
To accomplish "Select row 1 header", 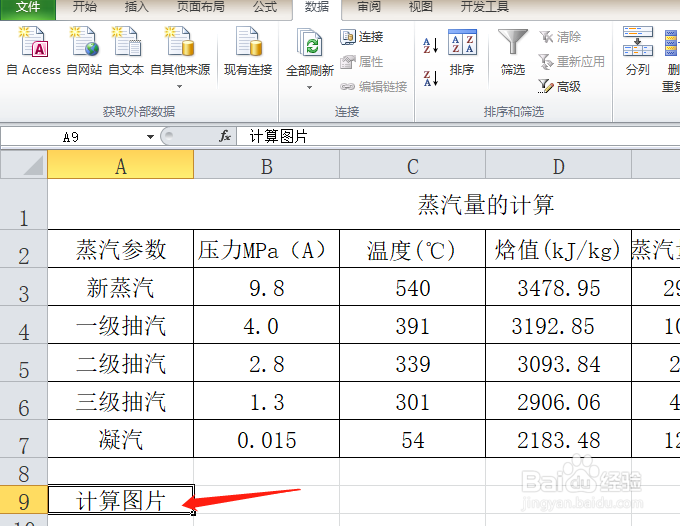I will (24, 204).
